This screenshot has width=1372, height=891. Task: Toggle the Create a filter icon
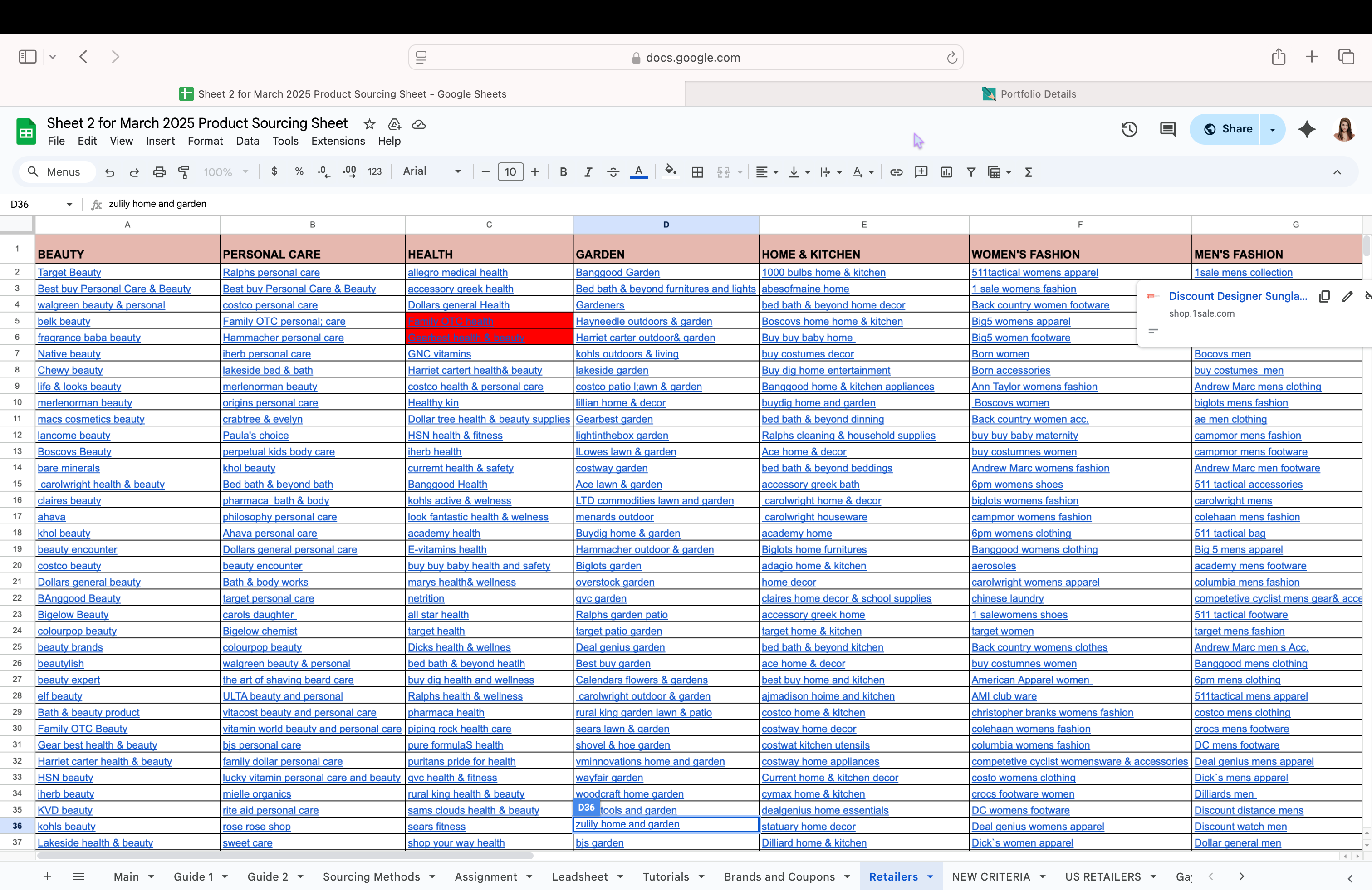971,172
